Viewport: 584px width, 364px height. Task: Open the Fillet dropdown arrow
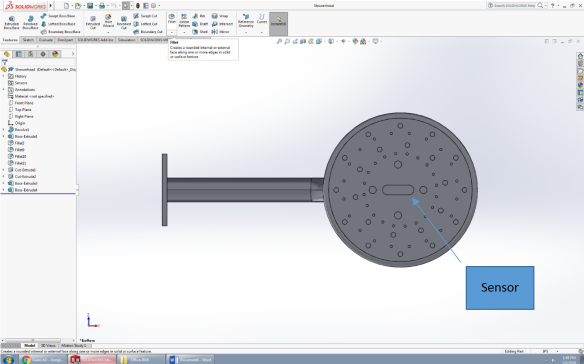click(x=172, y=32)
